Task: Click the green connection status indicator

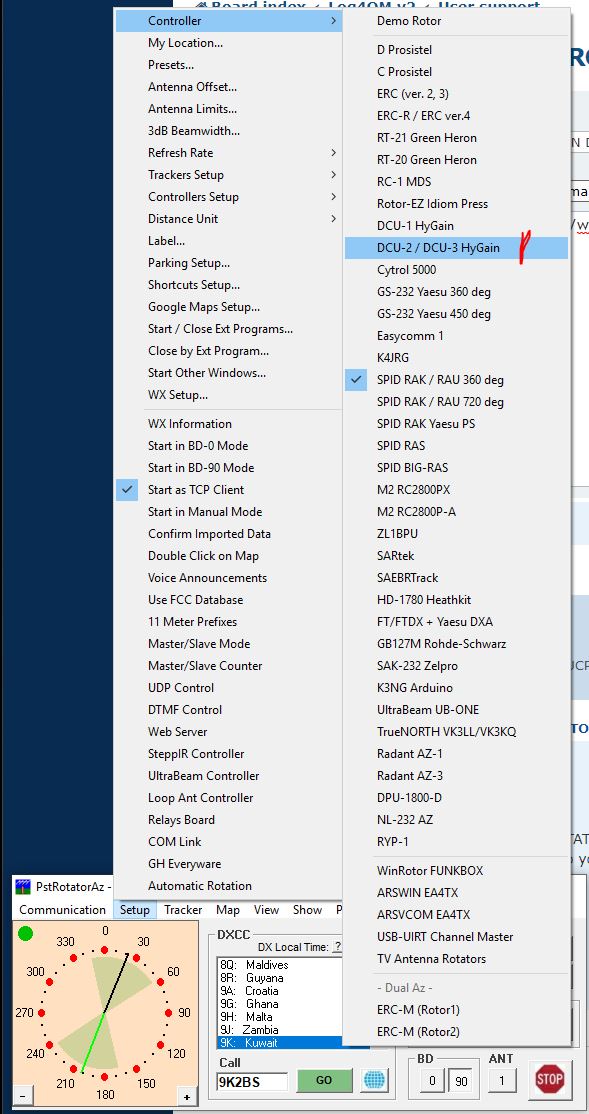Action: (26, 934)
